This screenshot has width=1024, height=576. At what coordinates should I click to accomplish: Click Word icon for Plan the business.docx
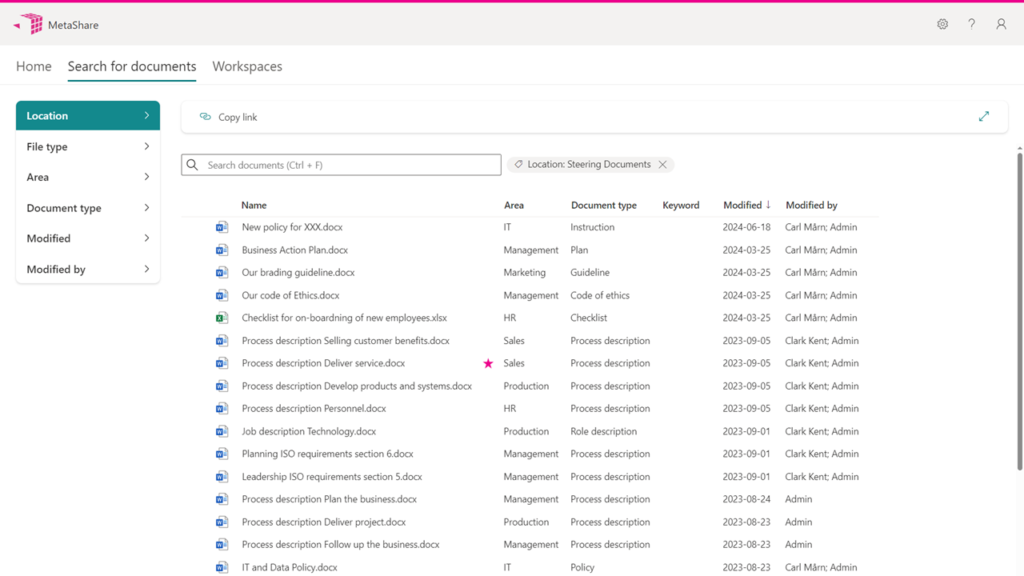coord(222,499)
